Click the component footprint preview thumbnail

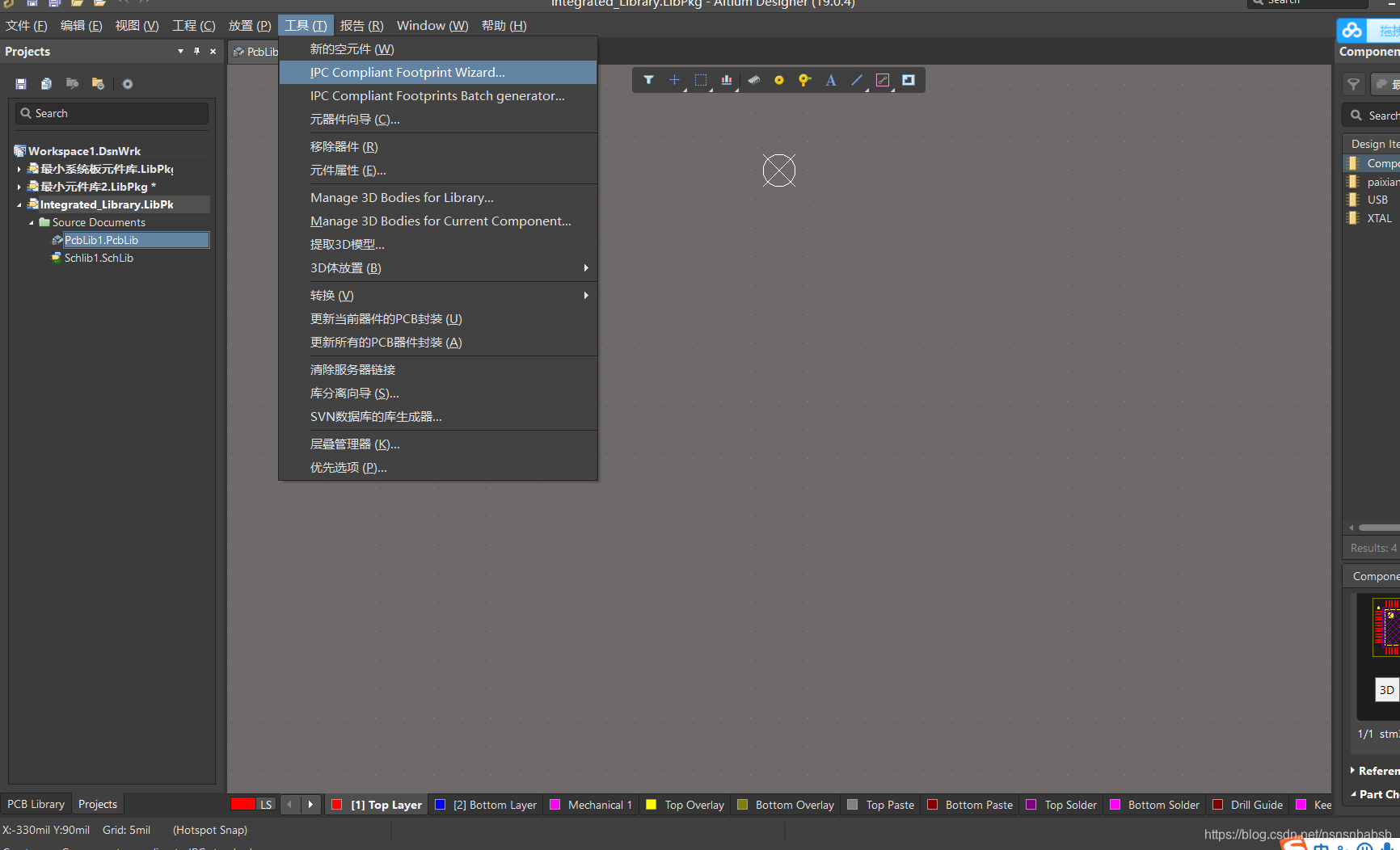(1385, 627)
